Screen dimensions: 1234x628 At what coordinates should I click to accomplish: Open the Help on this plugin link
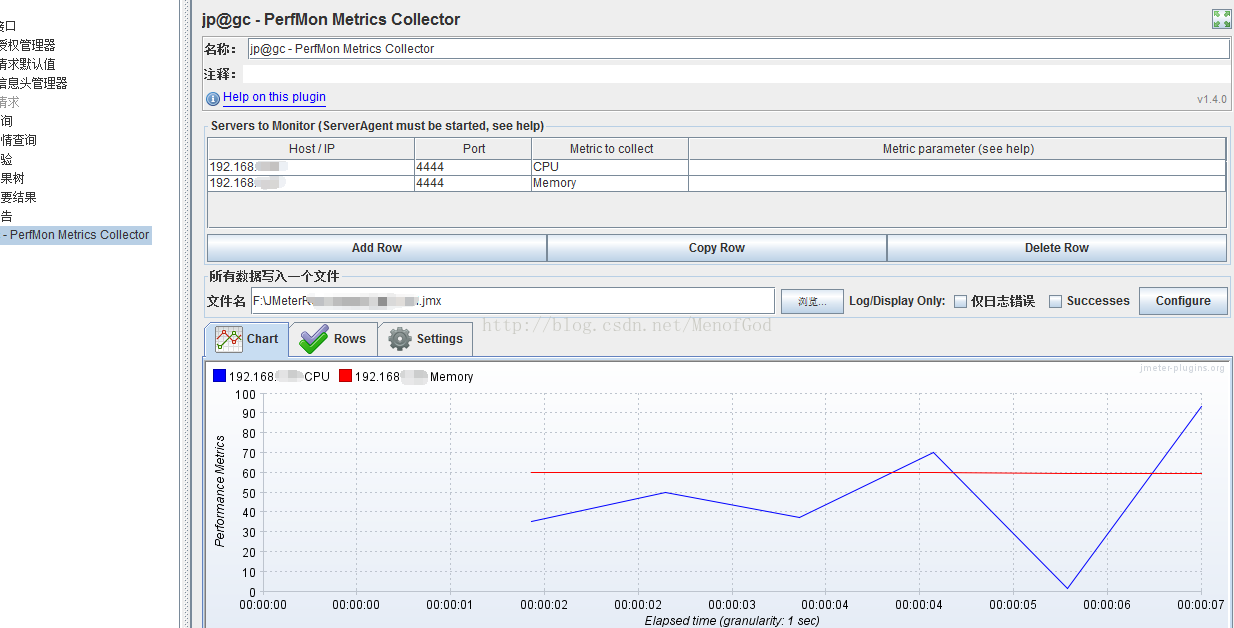[x=274, y=97]
